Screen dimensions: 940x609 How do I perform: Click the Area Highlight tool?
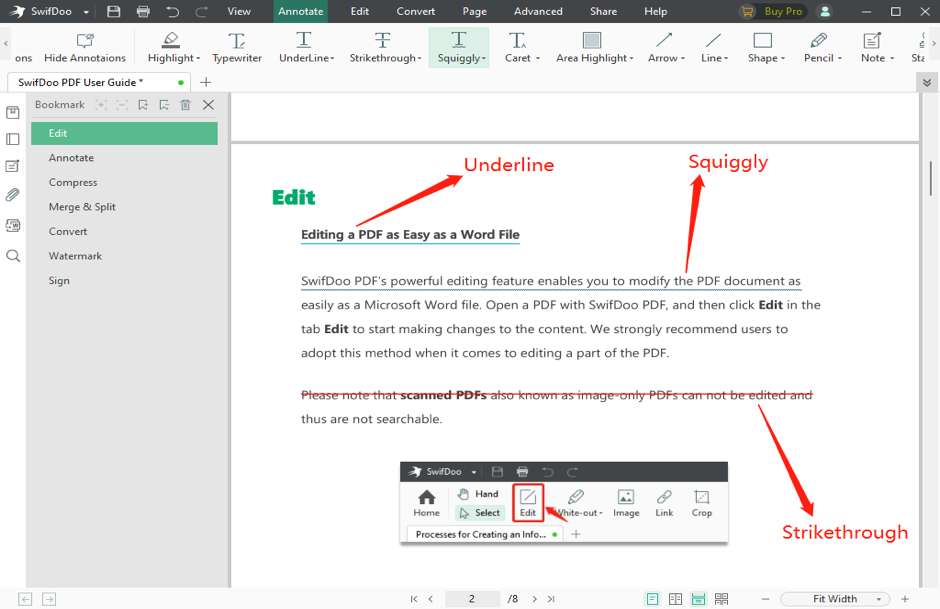pos(592,47)
